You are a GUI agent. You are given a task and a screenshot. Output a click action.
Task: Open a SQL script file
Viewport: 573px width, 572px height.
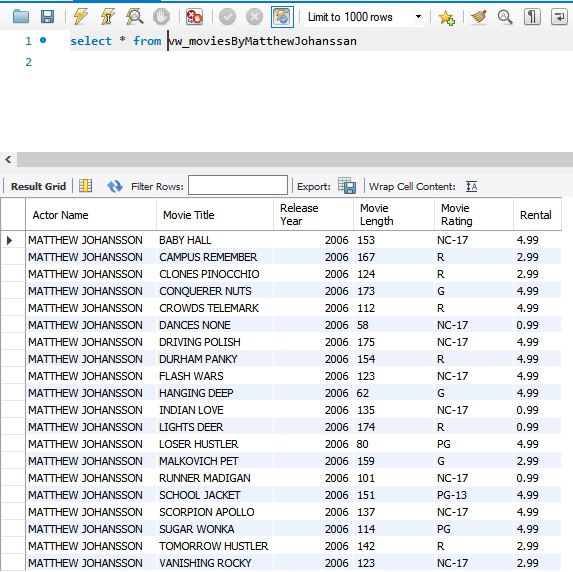[21, 16]
